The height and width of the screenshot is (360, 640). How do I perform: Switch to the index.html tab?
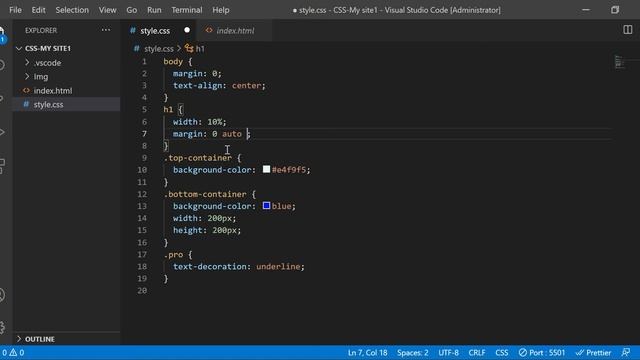(234, 30)
